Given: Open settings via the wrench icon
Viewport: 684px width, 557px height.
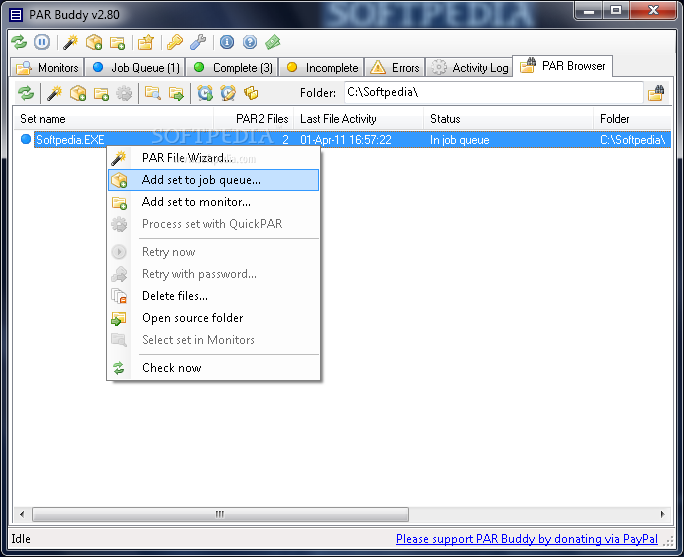Looking at the screenshot, I should 198,42.
